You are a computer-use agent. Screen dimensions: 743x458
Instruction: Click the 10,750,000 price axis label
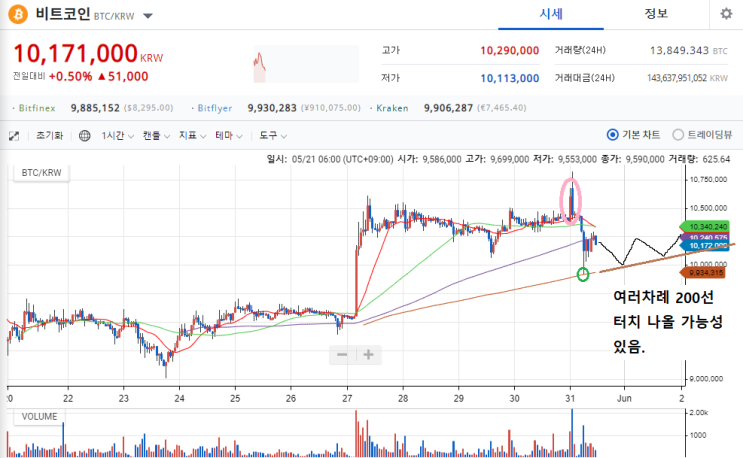pyautogui.click(x=708, y=180)
